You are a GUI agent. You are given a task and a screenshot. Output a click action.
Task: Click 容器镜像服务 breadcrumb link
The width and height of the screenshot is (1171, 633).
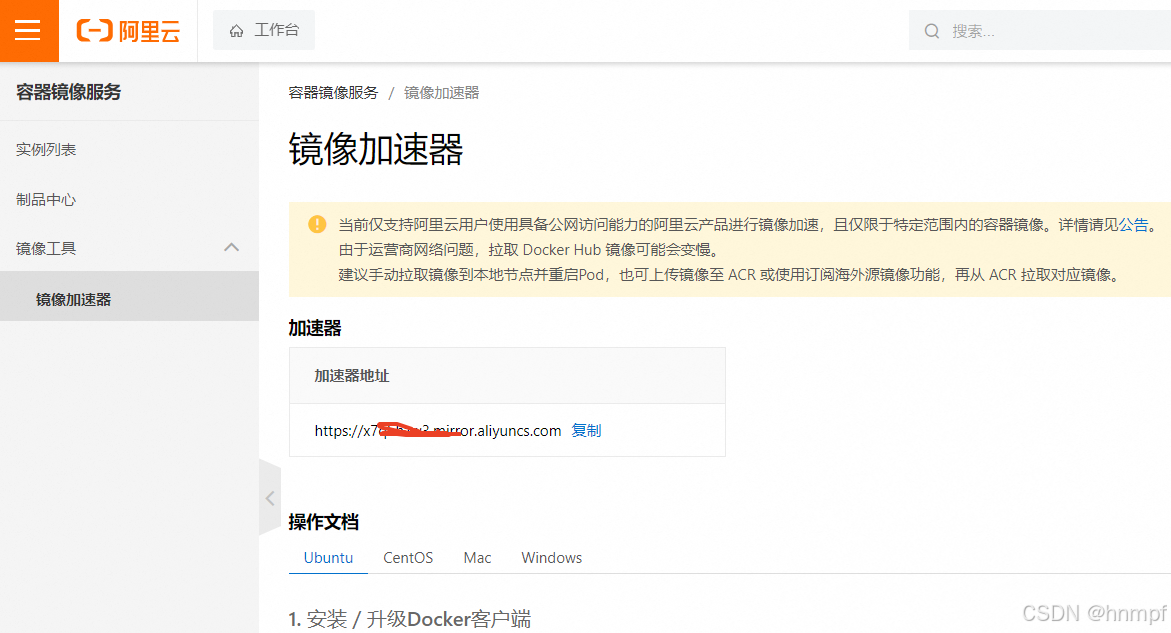[x=333, y=93]
